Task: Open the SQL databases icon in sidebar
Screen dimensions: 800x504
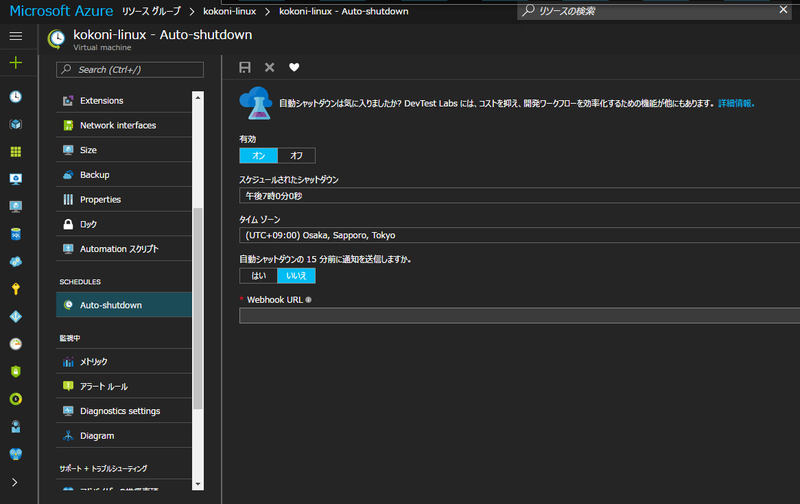Action: [x=16, y=234]
